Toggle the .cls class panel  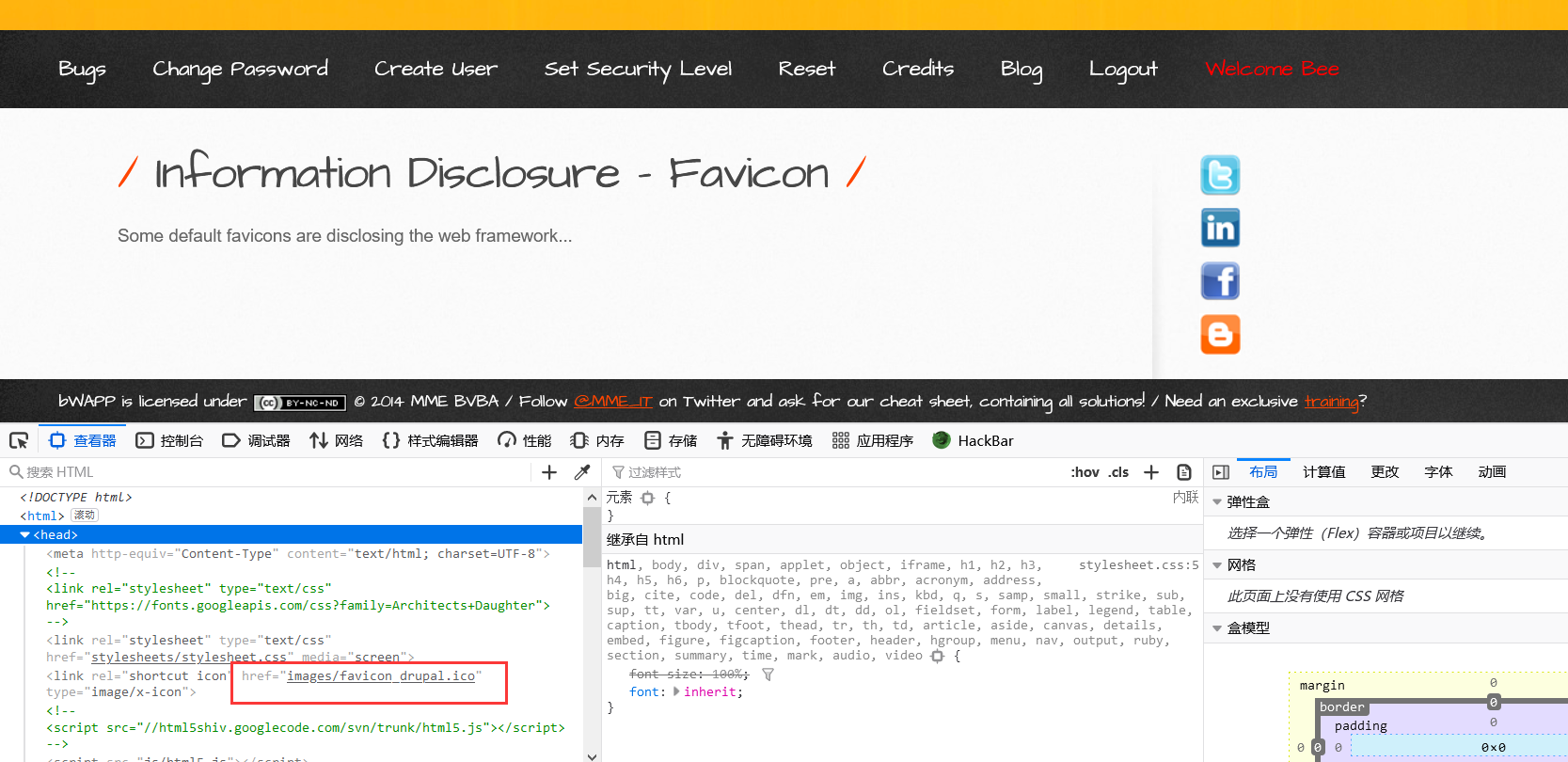pyautogui.click(x=1118, y=472)
